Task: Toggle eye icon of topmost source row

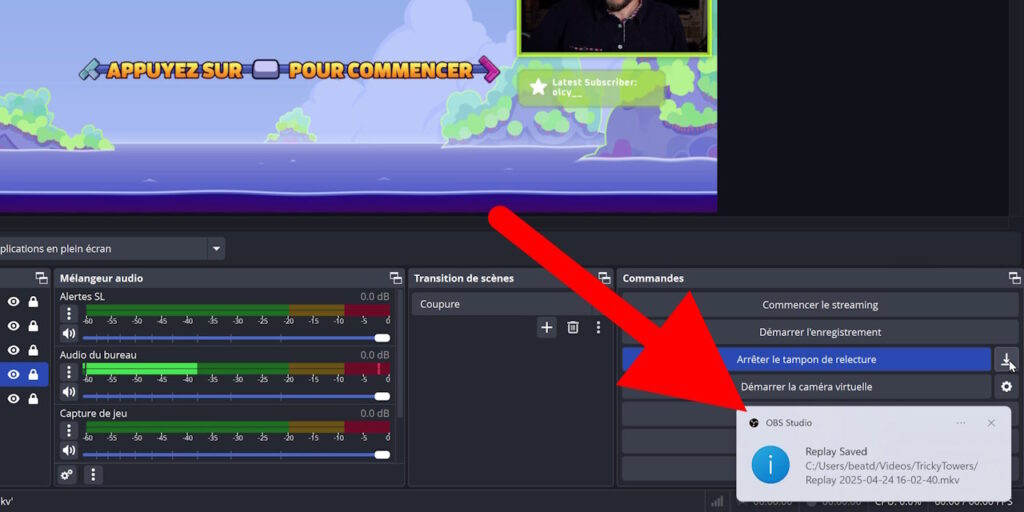Action: pos(13,302)
